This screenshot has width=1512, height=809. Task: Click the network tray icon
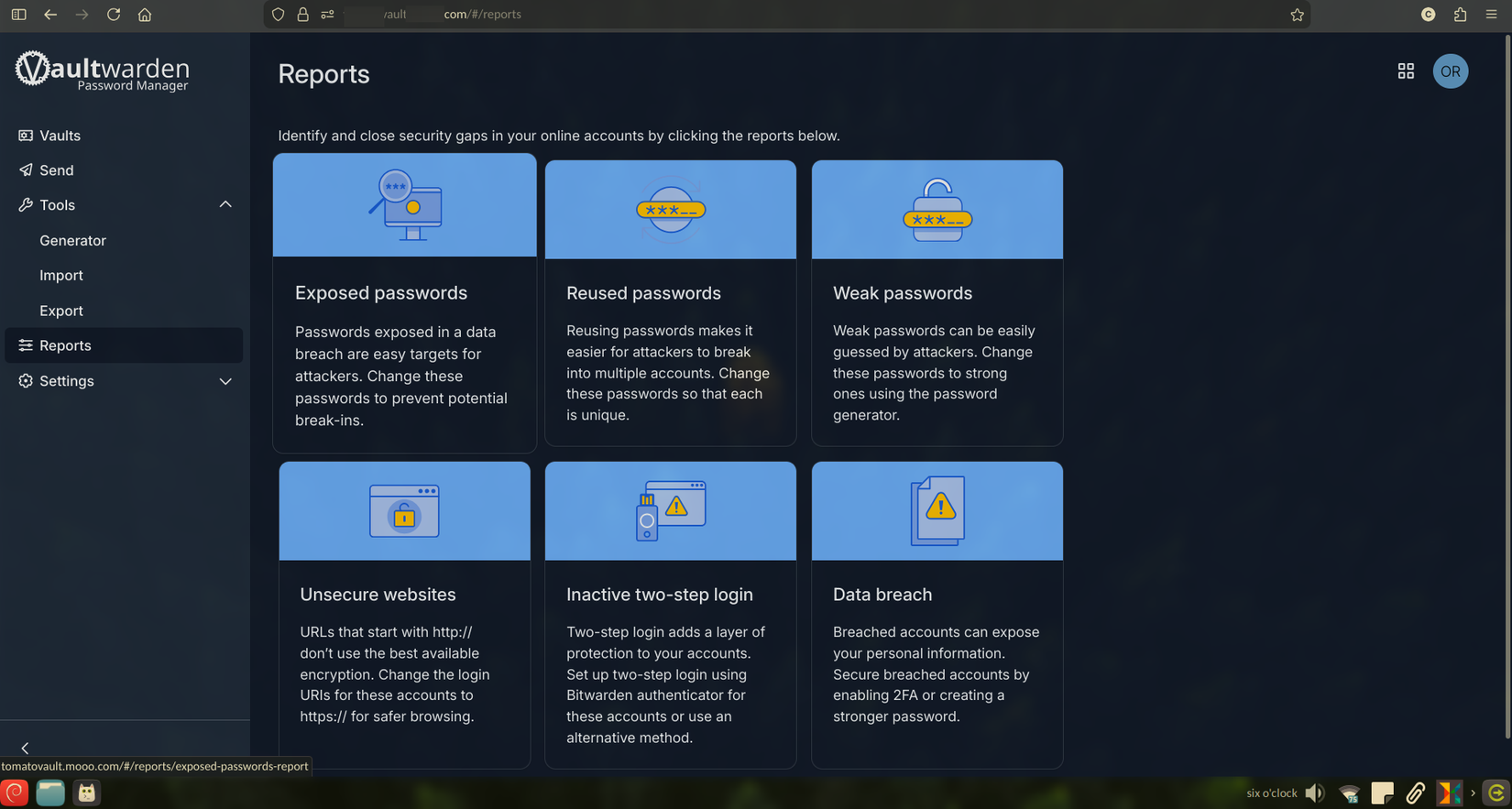[x=1349, y=793]
